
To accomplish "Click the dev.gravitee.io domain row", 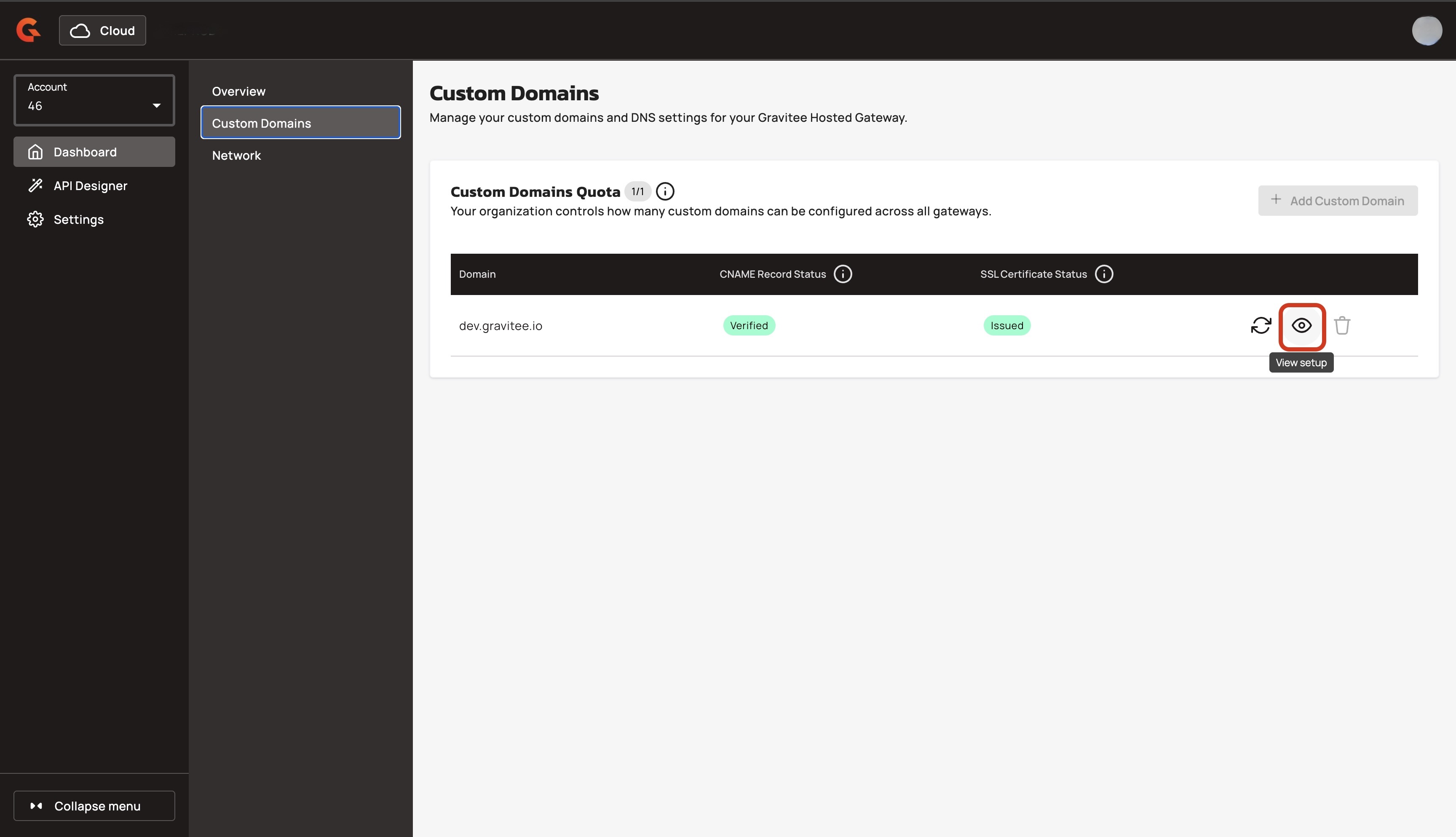I will pos(500,326).
